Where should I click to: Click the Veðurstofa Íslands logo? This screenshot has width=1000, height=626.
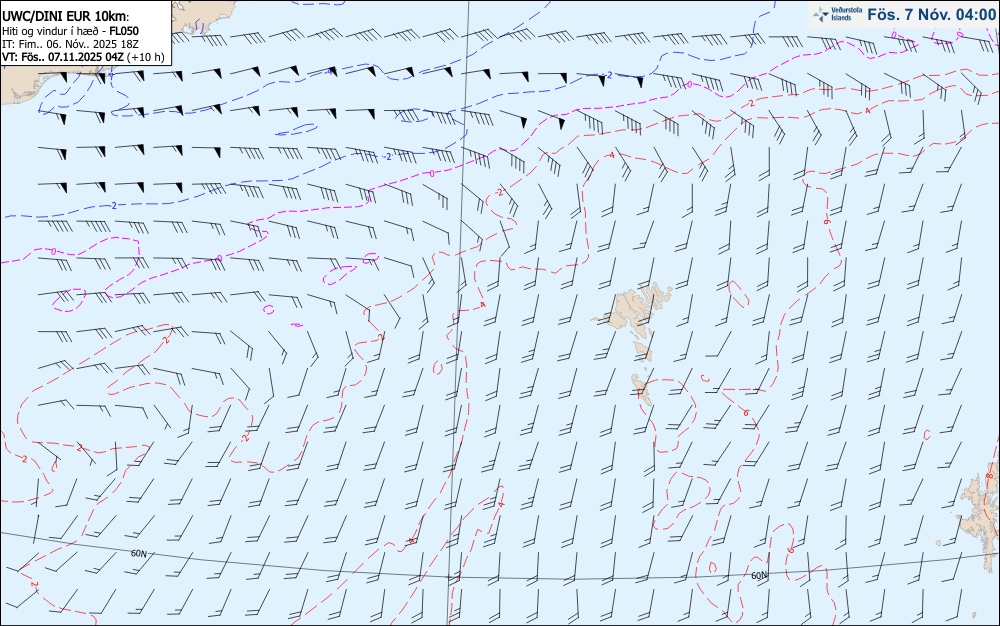[x=838, y=14]
